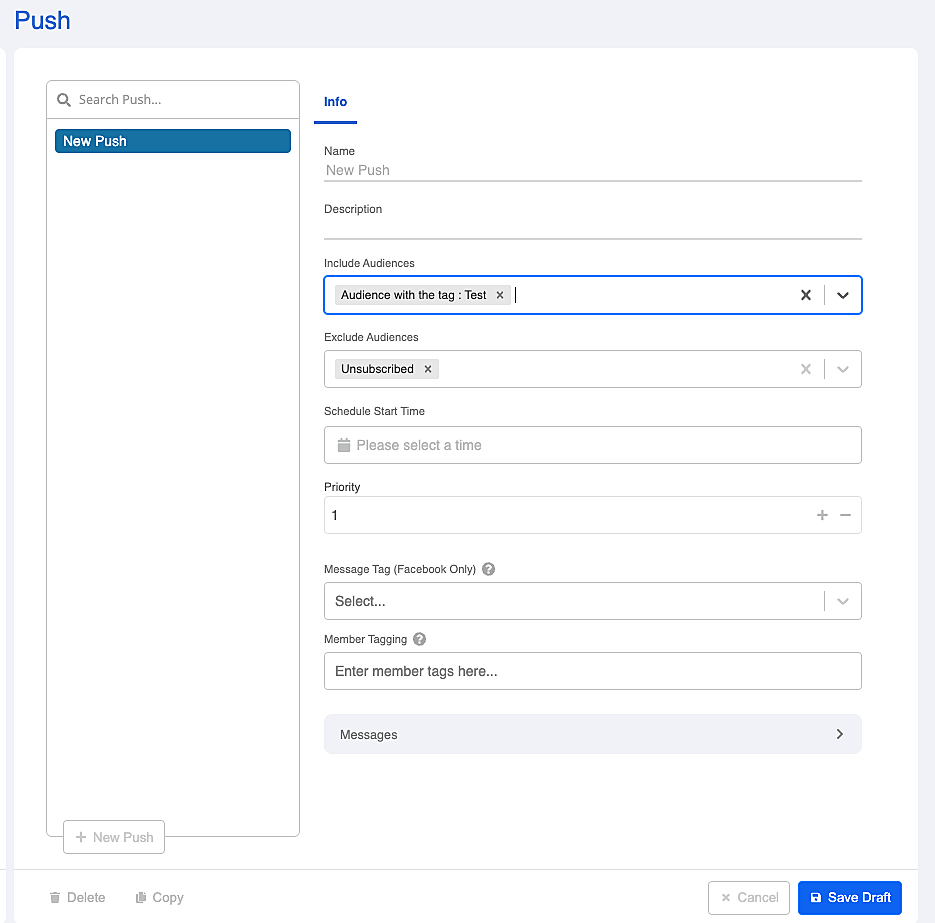Select New Push in the list
Viewport: 935px width, 923px height.
pyautogui.click(x=173, y=141)
